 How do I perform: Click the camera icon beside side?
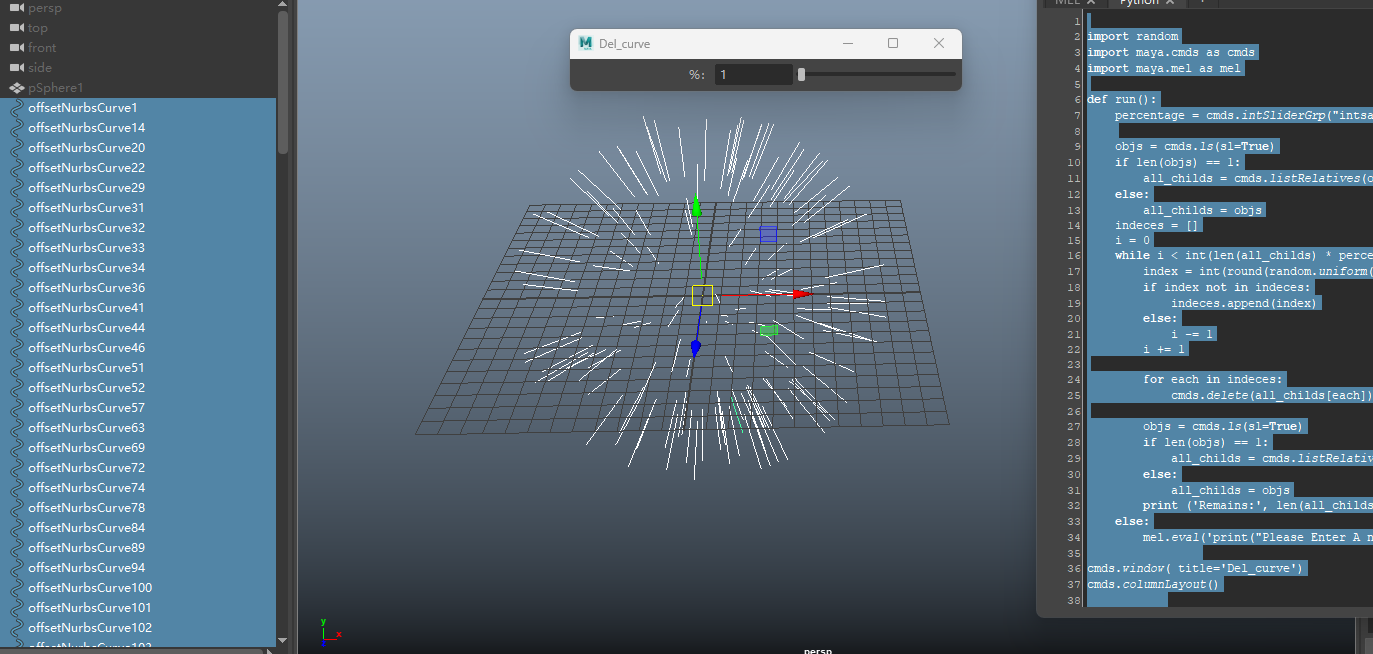(17, 67)
